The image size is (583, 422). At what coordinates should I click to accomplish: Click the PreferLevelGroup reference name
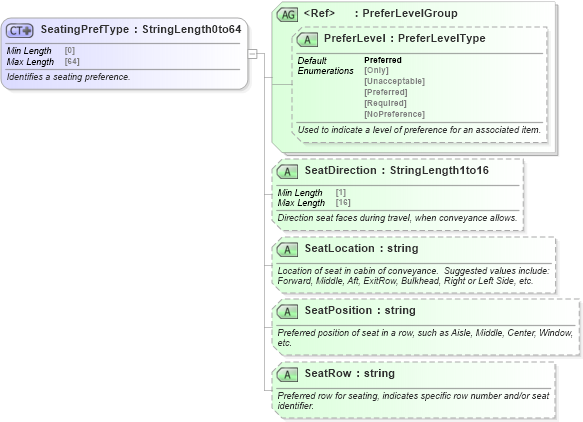coord(410,13)
